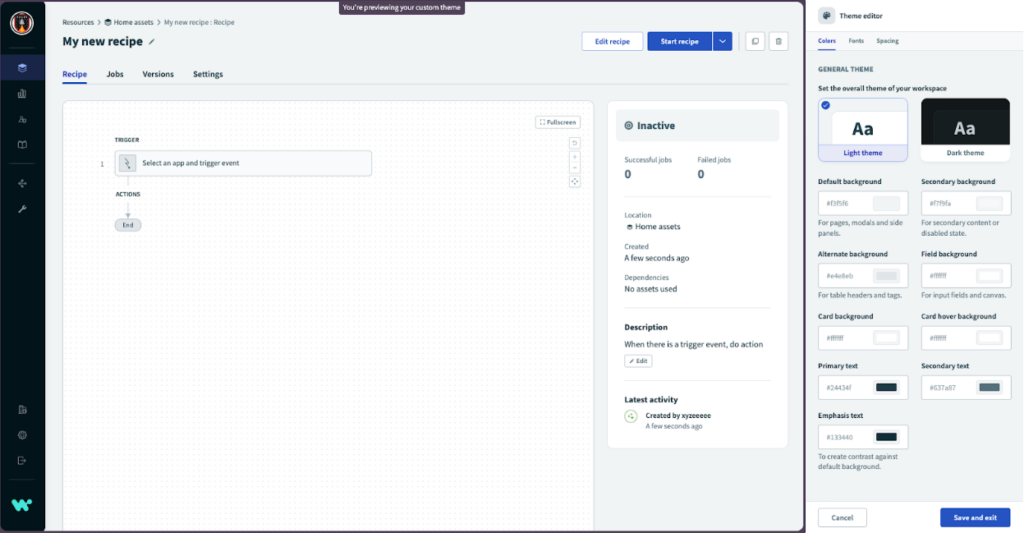Select the Light theme option
Viewport: 1024px width, 533px height.
click(x=863, y=130)
